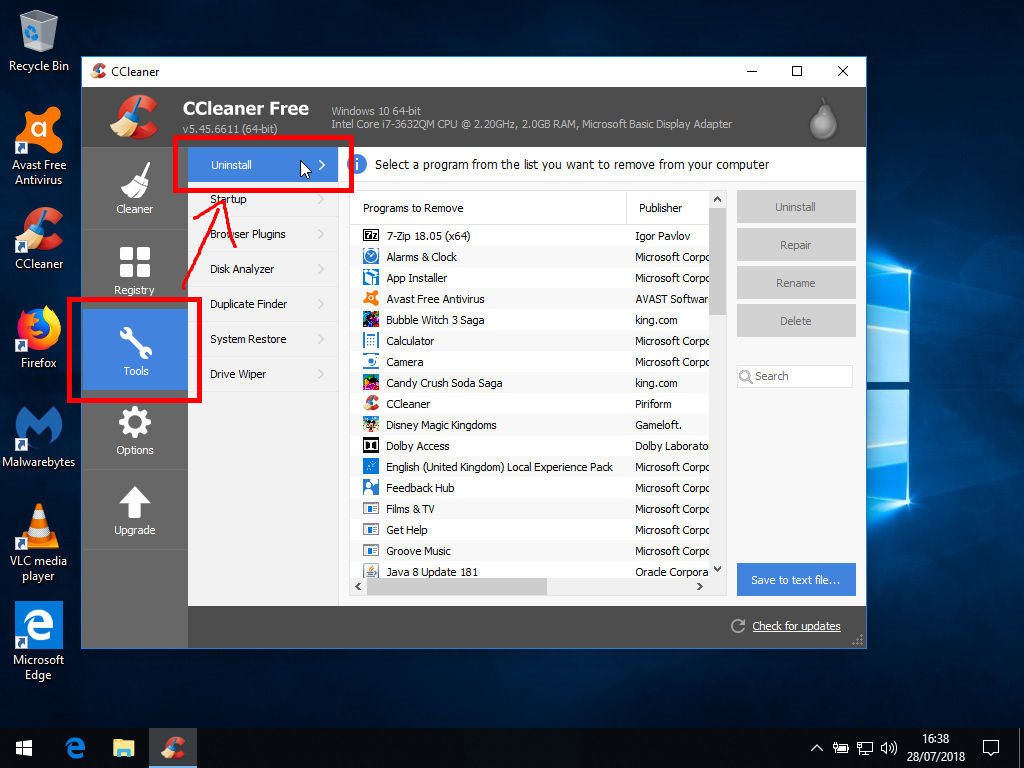Click File Explorer in the taskbar
The height and width of the screenshot is (768, 1024).
tap(123, 747)
